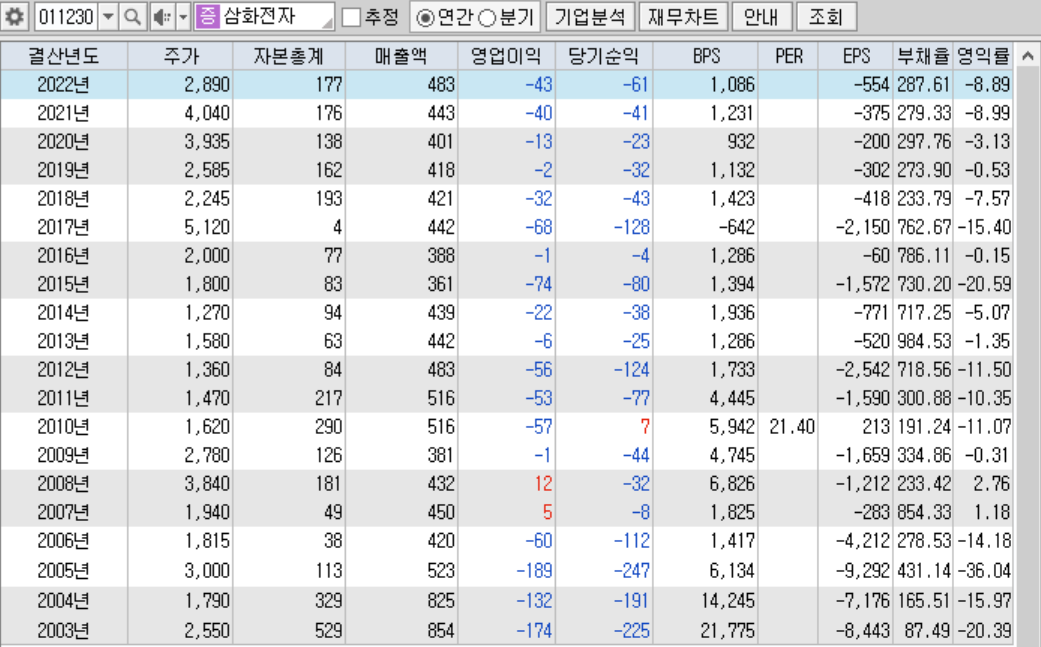Select the 연간 radio button

pos(424,18)
